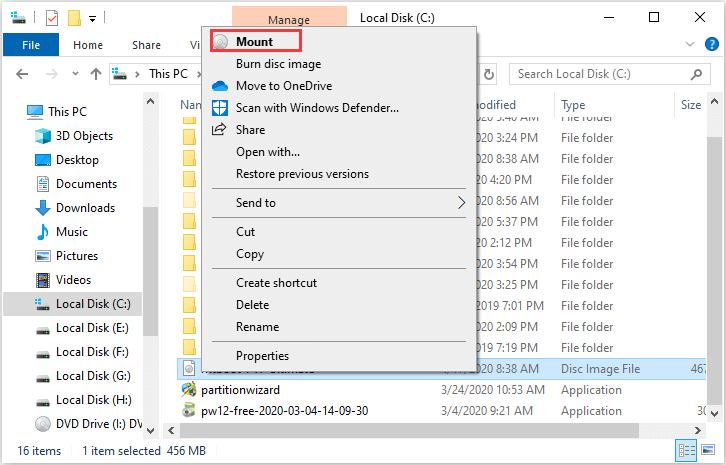Screen dimensions: 726x465
Task: Select pw12-free-2020-03-04-14-09-30 file
Action: point(284,411)
